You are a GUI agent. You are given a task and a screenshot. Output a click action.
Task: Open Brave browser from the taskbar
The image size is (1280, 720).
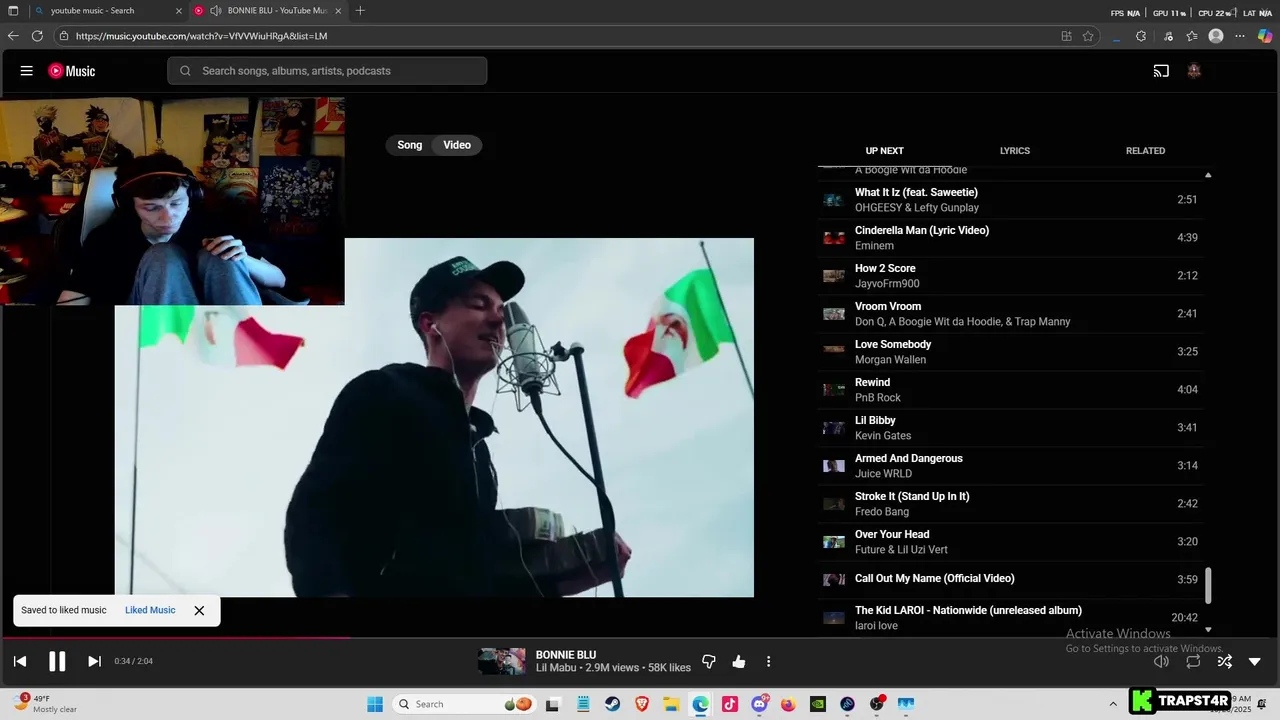(x=641, y=704)
